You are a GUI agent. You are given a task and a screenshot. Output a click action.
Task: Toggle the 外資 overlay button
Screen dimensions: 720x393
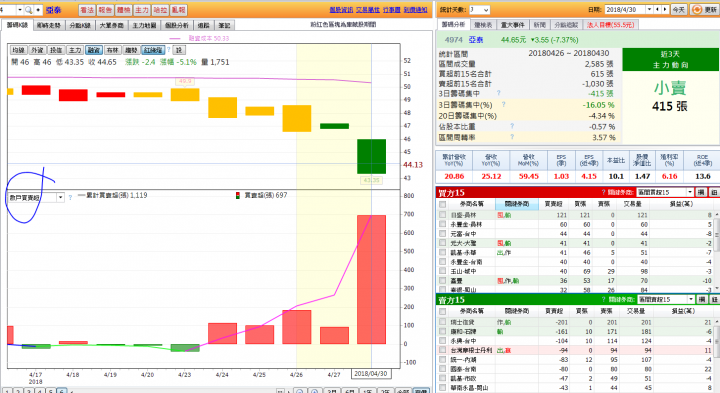click(x=37, y=50)
